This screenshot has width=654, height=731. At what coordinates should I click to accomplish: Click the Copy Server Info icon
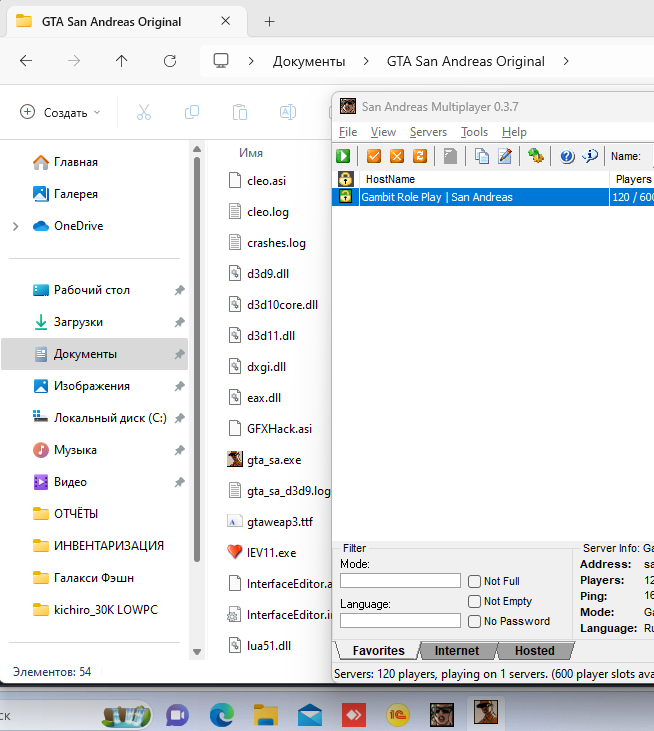[482, 156]
